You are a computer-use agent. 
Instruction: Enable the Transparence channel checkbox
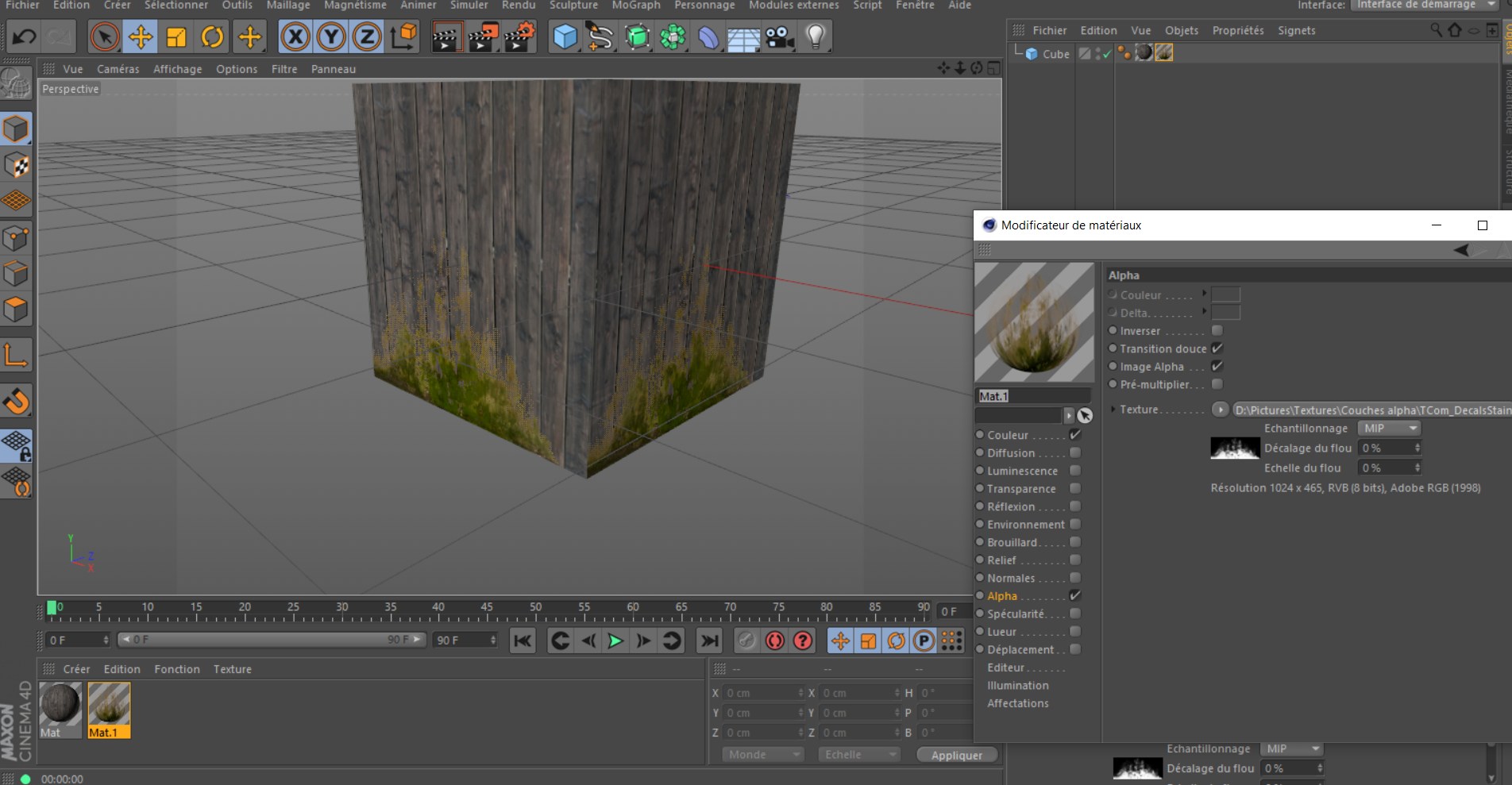point(1075,488)
